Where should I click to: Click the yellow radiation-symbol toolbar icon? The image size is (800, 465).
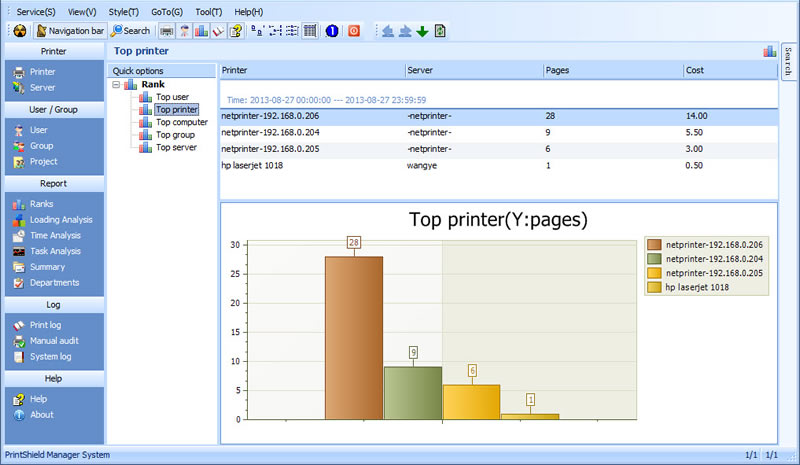point(20,31)
